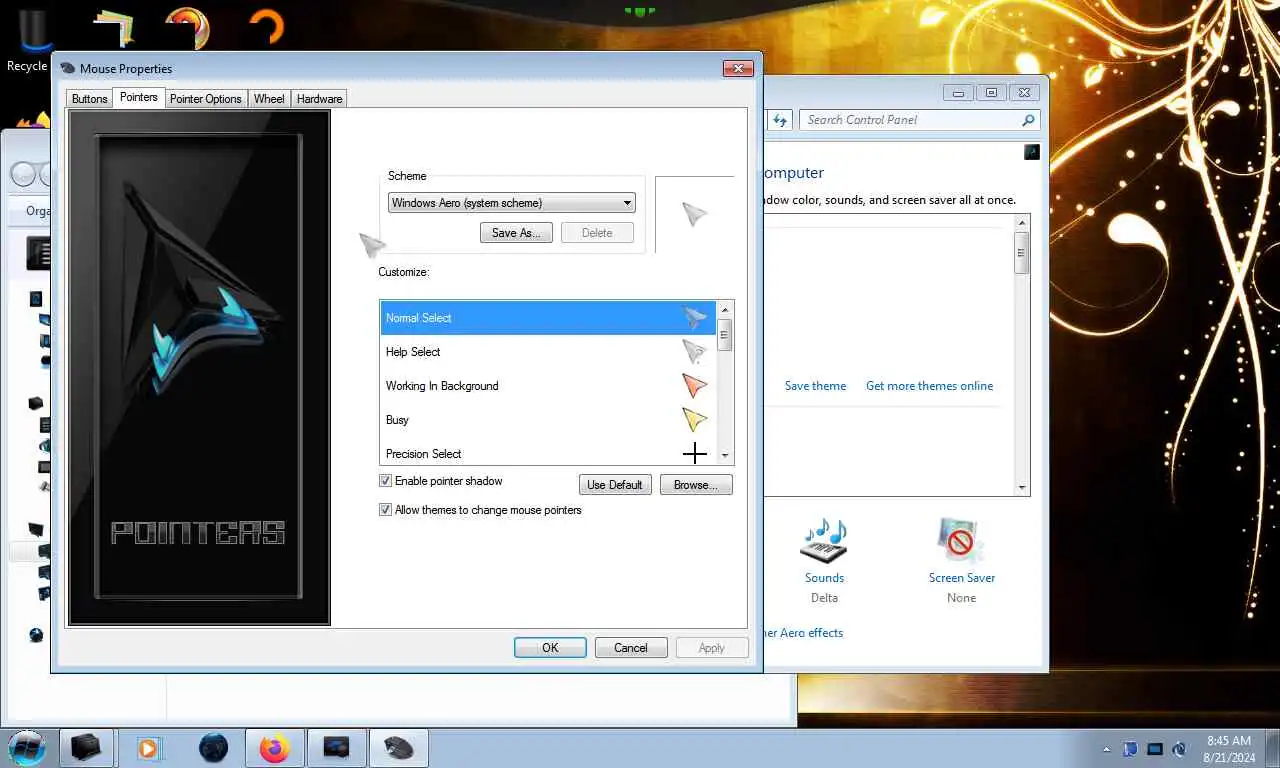Image resolution: width=1280 pixels, height=768 pixels.
Task: Click the Pointers artwork image
Action: pos(199,367)
